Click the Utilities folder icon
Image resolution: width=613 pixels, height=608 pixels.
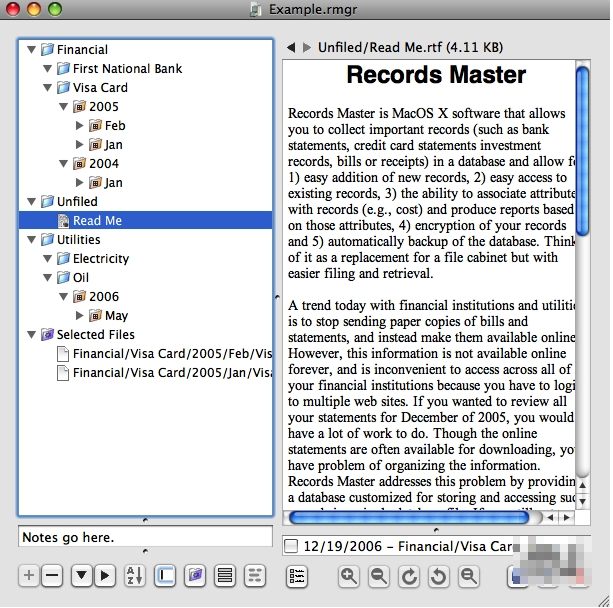pyautogui.click(x=47, y=239)
